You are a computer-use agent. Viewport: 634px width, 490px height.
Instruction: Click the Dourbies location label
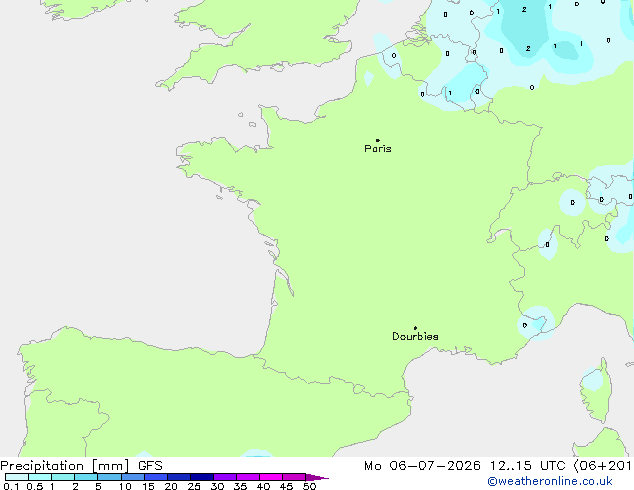point(415,336)
